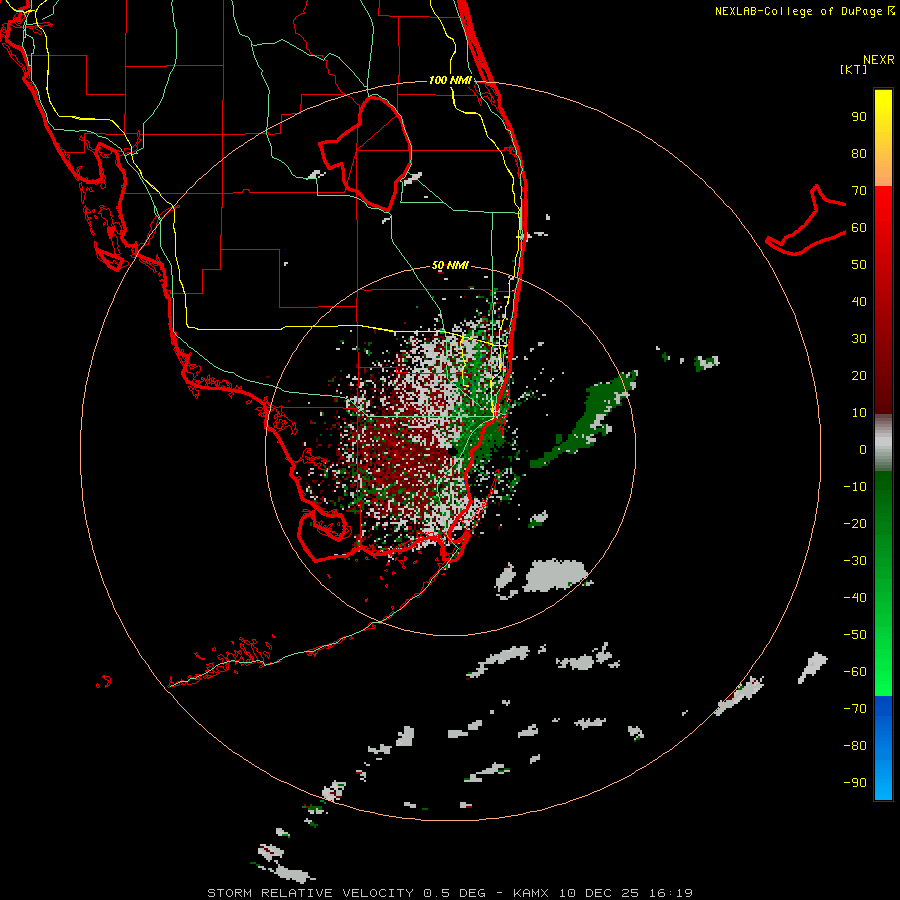The width and height of the screenshot is (900, 900).
Task: Click the [KT] units label
Action: point(853,69)
